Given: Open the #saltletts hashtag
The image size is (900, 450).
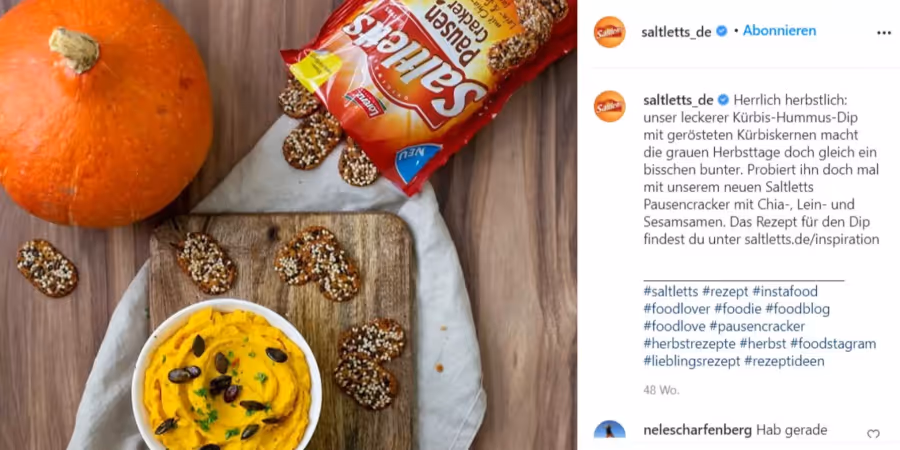Looking at the screenshot, I should click(670, 292).
